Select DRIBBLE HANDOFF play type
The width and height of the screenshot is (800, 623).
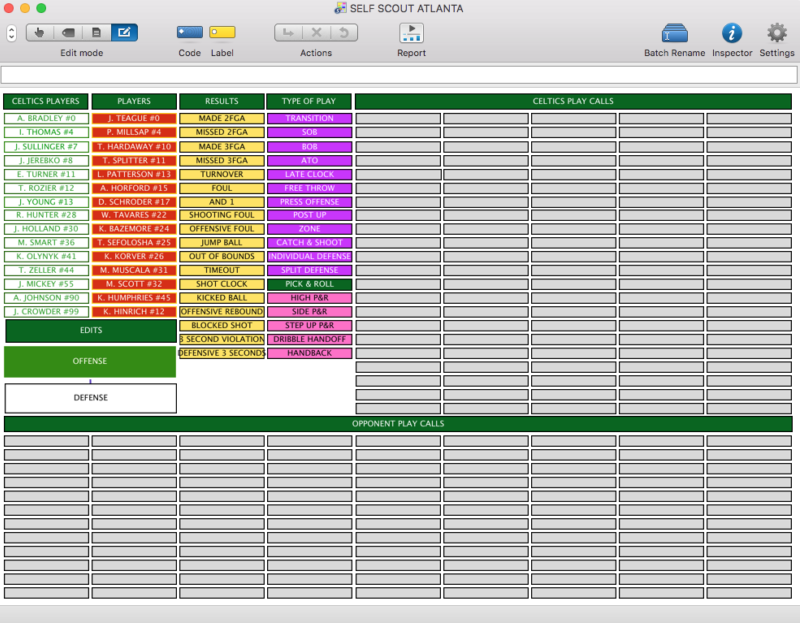point(310,339)
